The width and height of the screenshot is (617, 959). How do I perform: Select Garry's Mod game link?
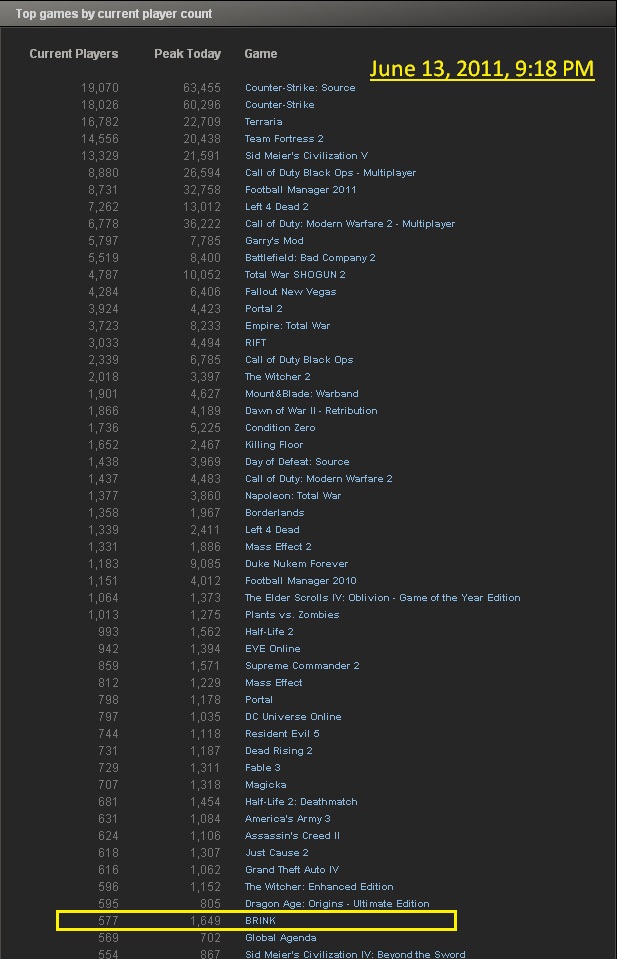(x=274, y=241)
